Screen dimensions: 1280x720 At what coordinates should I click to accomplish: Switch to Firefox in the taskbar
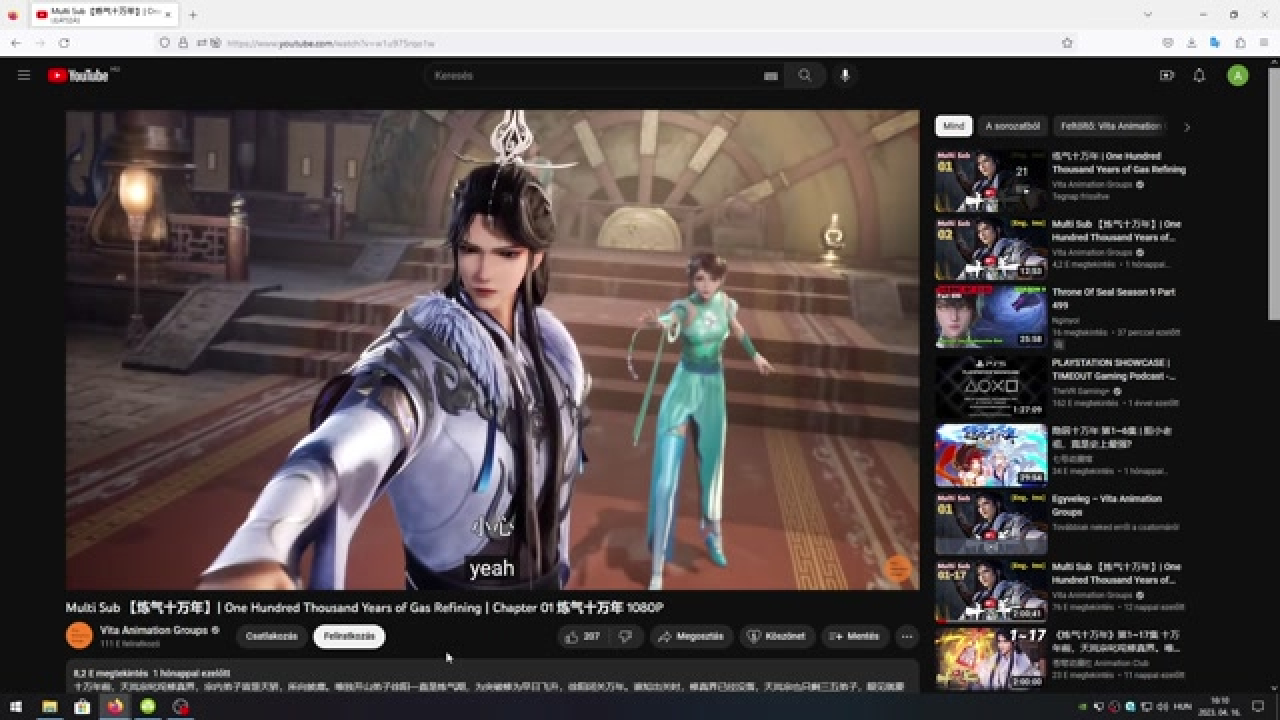coord(115,707)
